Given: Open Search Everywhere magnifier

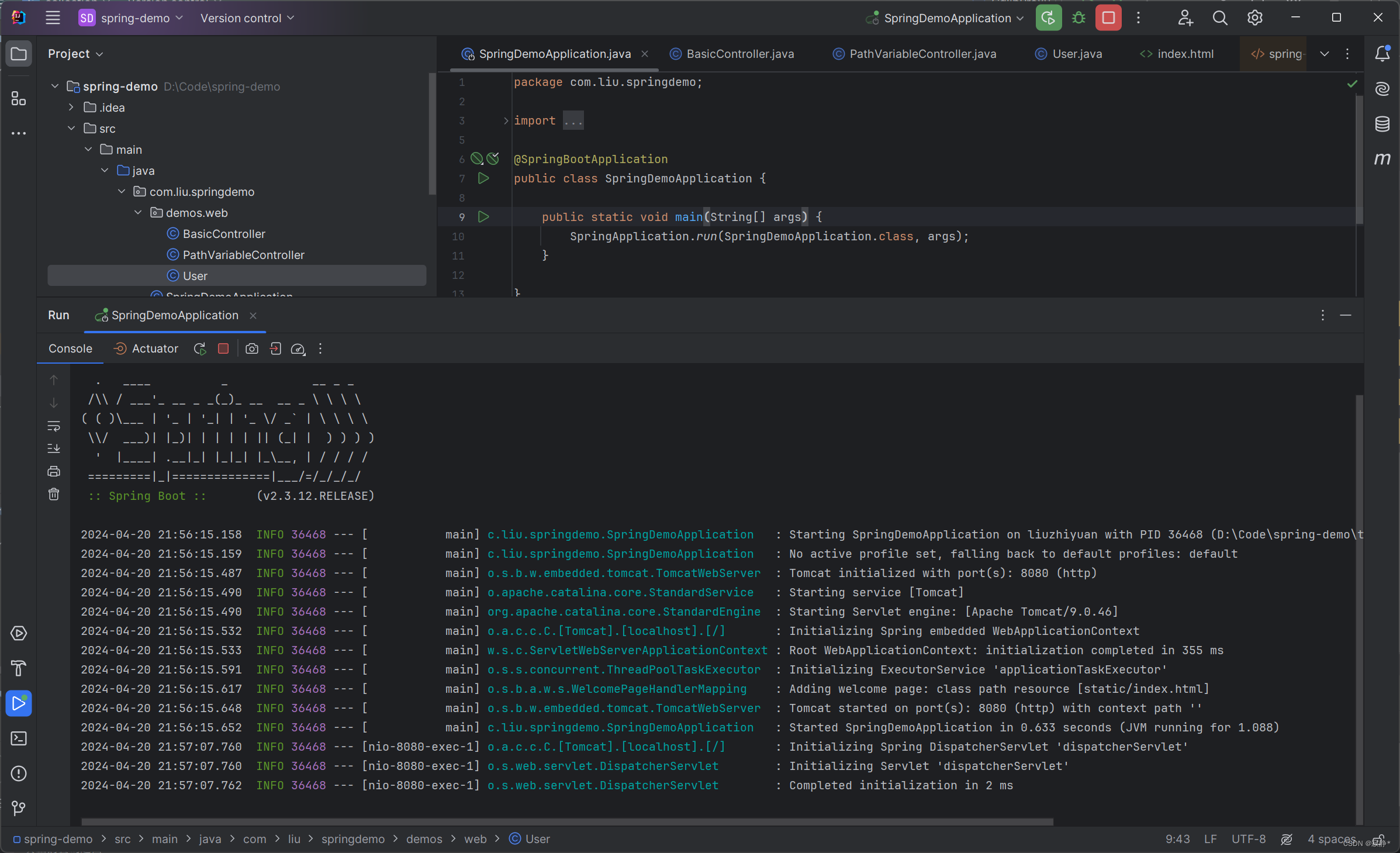Looking at the screenshot, I should (x=1220, y=18).
